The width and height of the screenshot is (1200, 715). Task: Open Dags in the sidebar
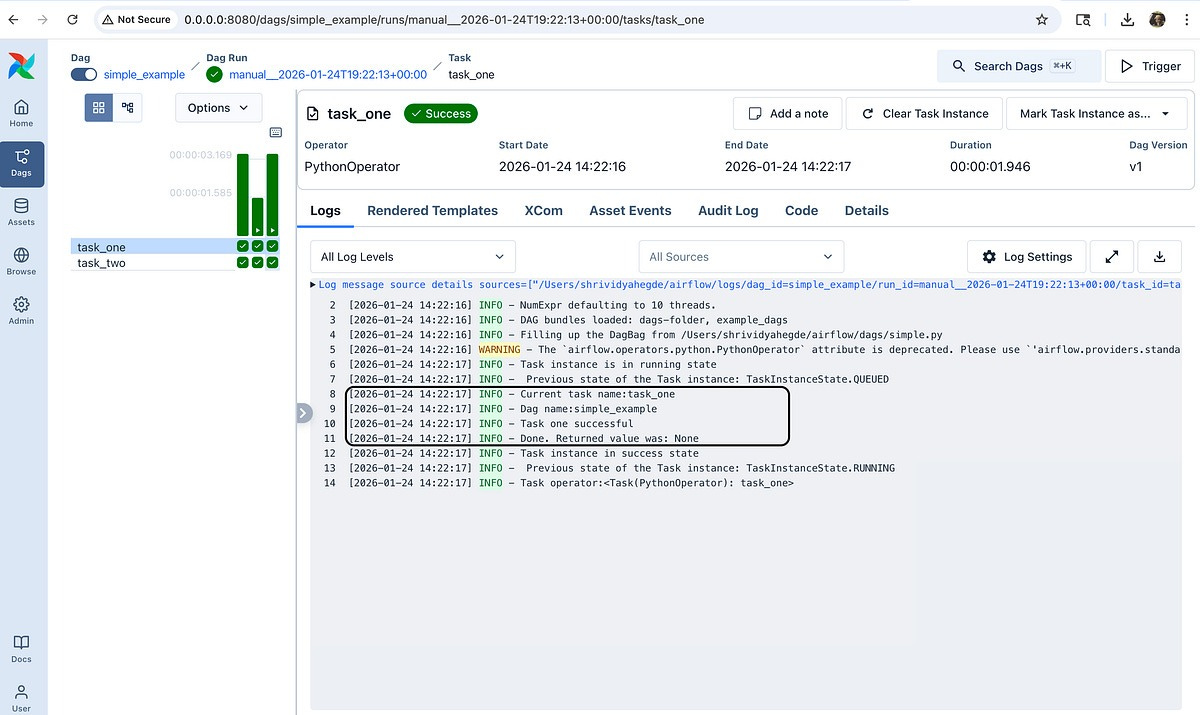point(21,163)
